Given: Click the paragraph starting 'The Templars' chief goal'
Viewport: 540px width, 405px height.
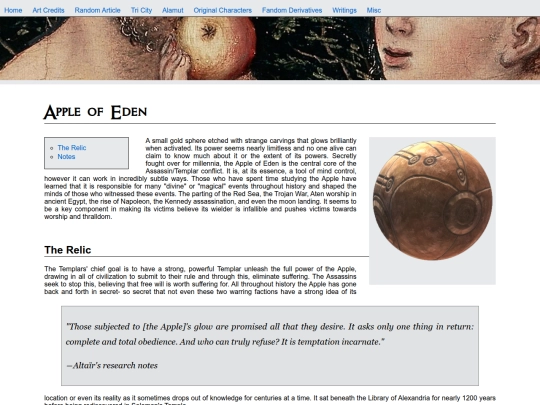Looking at the screenshot, I should pyautogui.click(x=200, y=280).
